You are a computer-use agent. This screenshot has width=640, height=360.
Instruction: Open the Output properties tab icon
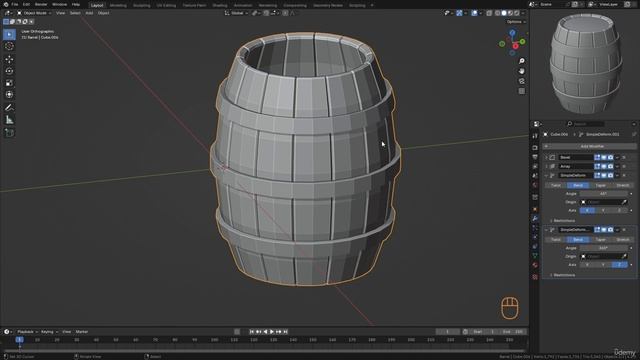pos(535,157)
